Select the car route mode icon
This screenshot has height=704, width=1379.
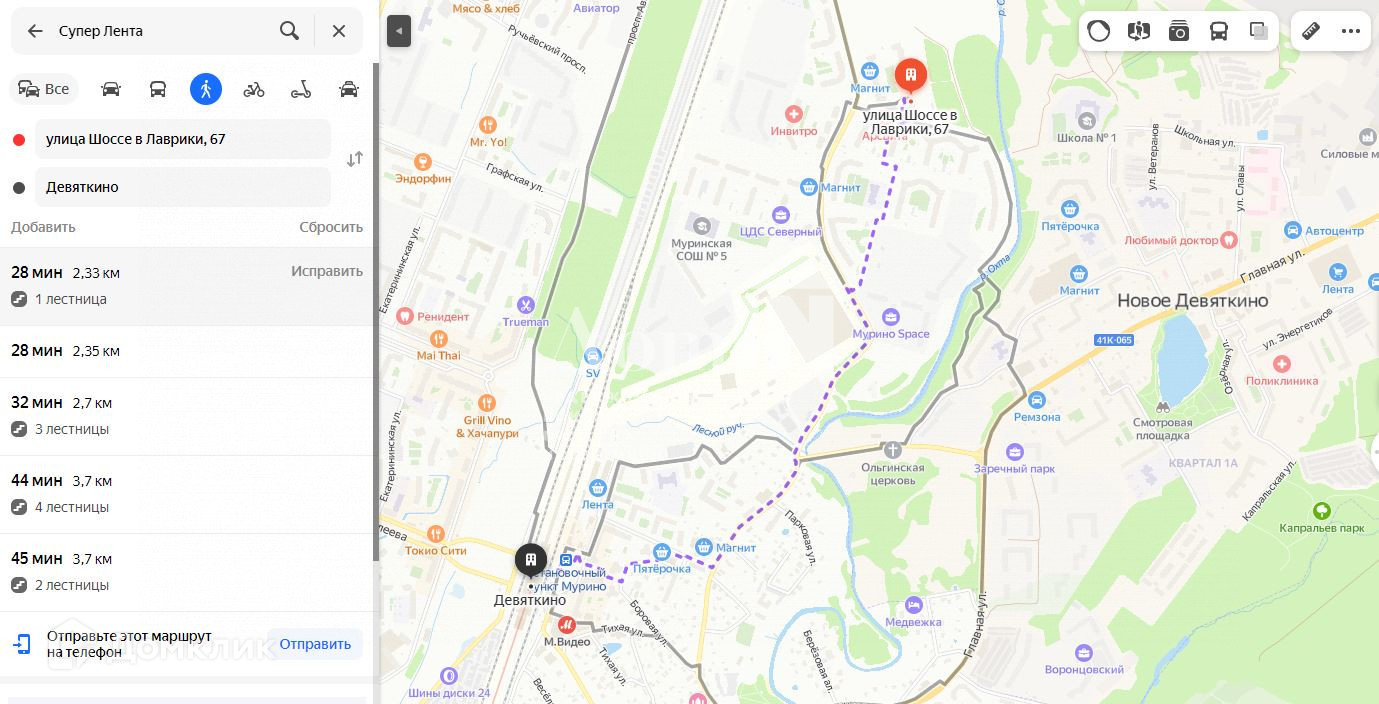pyautogui.click(x=111, y=89)
